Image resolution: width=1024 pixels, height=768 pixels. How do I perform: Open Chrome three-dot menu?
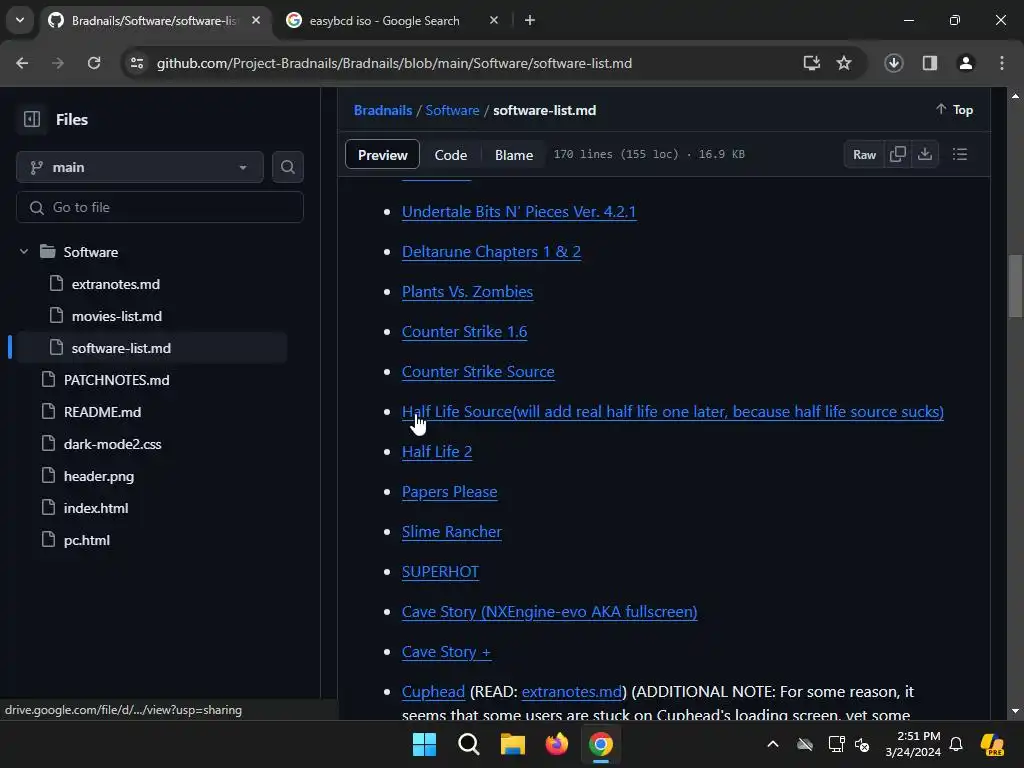point(1002,63)
